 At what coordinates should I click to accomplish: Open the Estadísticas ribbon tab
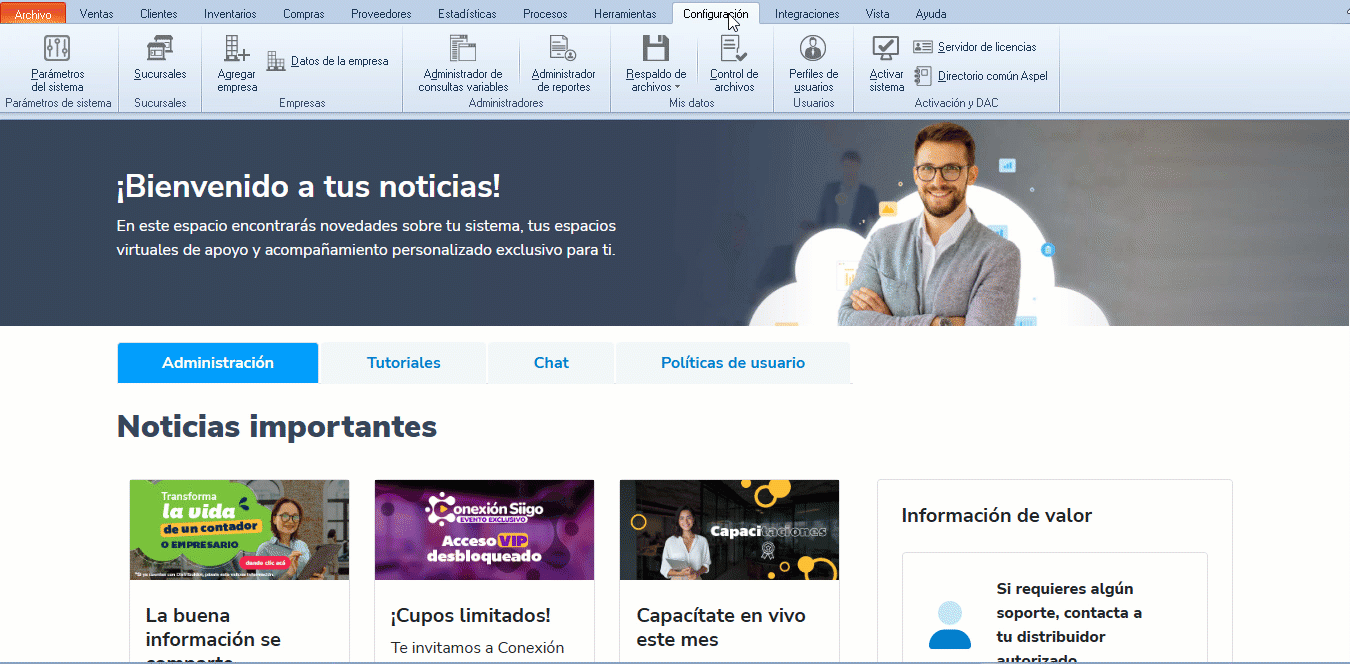tap(467, 14)
